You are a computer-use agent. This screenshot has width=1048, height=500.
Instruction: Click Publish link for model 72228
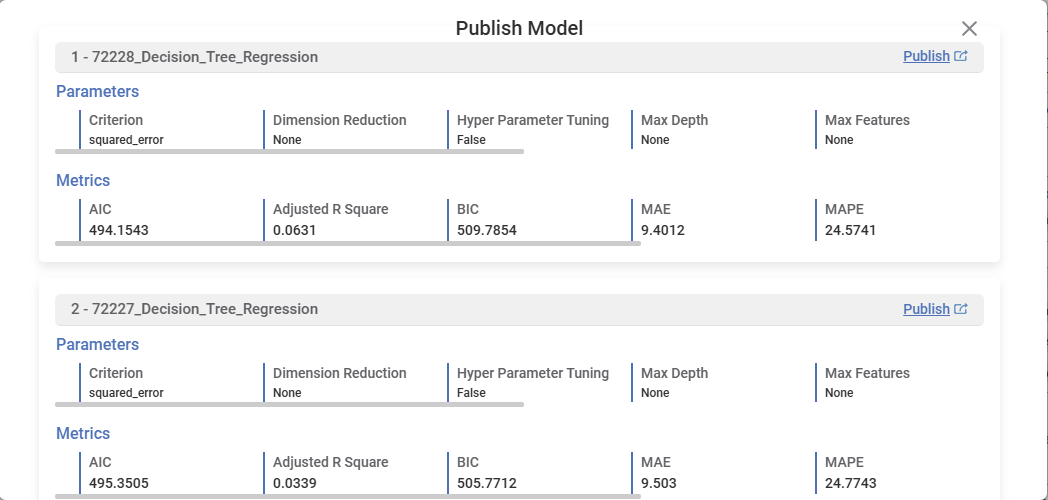[925, 57]
